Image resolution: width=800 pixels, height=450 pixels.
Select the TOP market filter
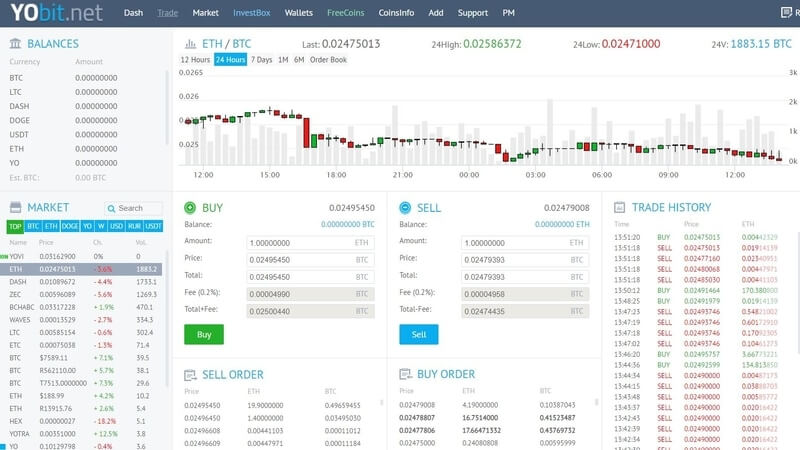tap(15, 226)
